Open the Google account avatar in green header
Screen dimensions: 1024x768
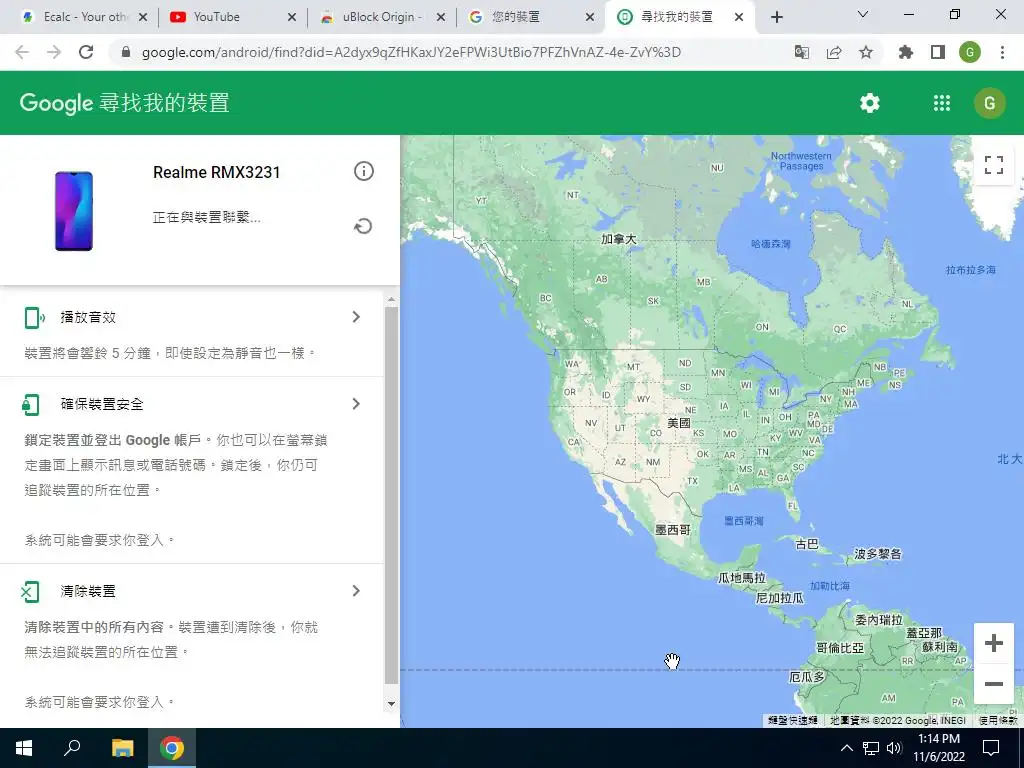tap(989, 103)
